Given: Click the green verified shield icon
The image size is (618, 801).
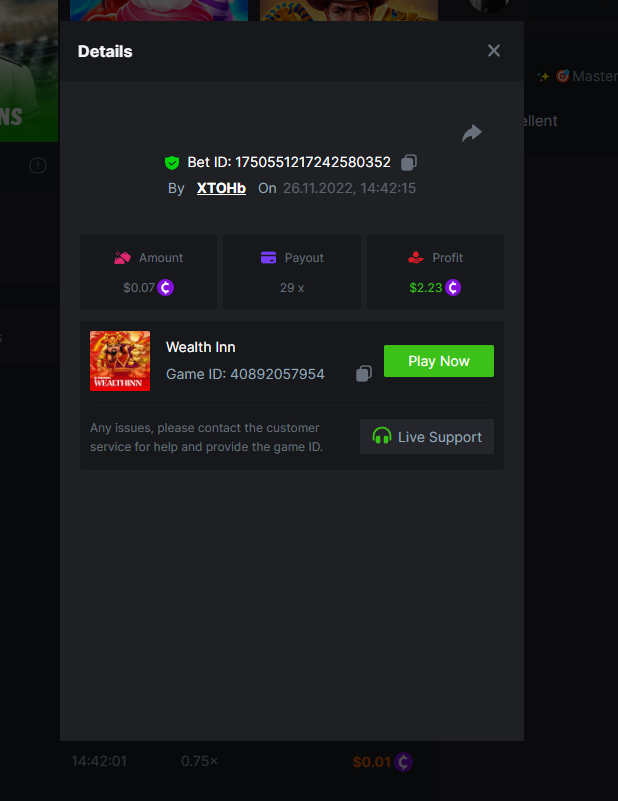Looking at the screenshot, I should (172, 162).
